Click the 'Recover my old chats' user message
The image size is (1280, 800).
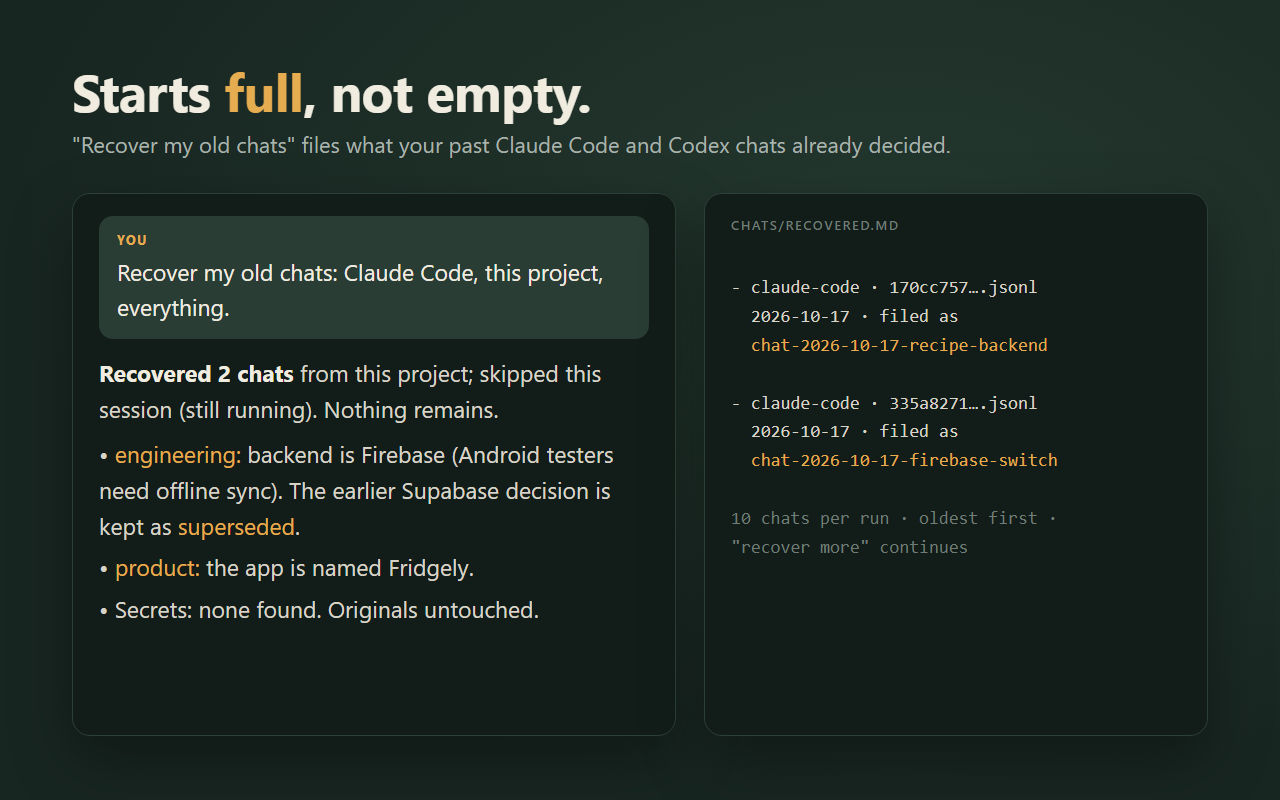tap(360, 291)
